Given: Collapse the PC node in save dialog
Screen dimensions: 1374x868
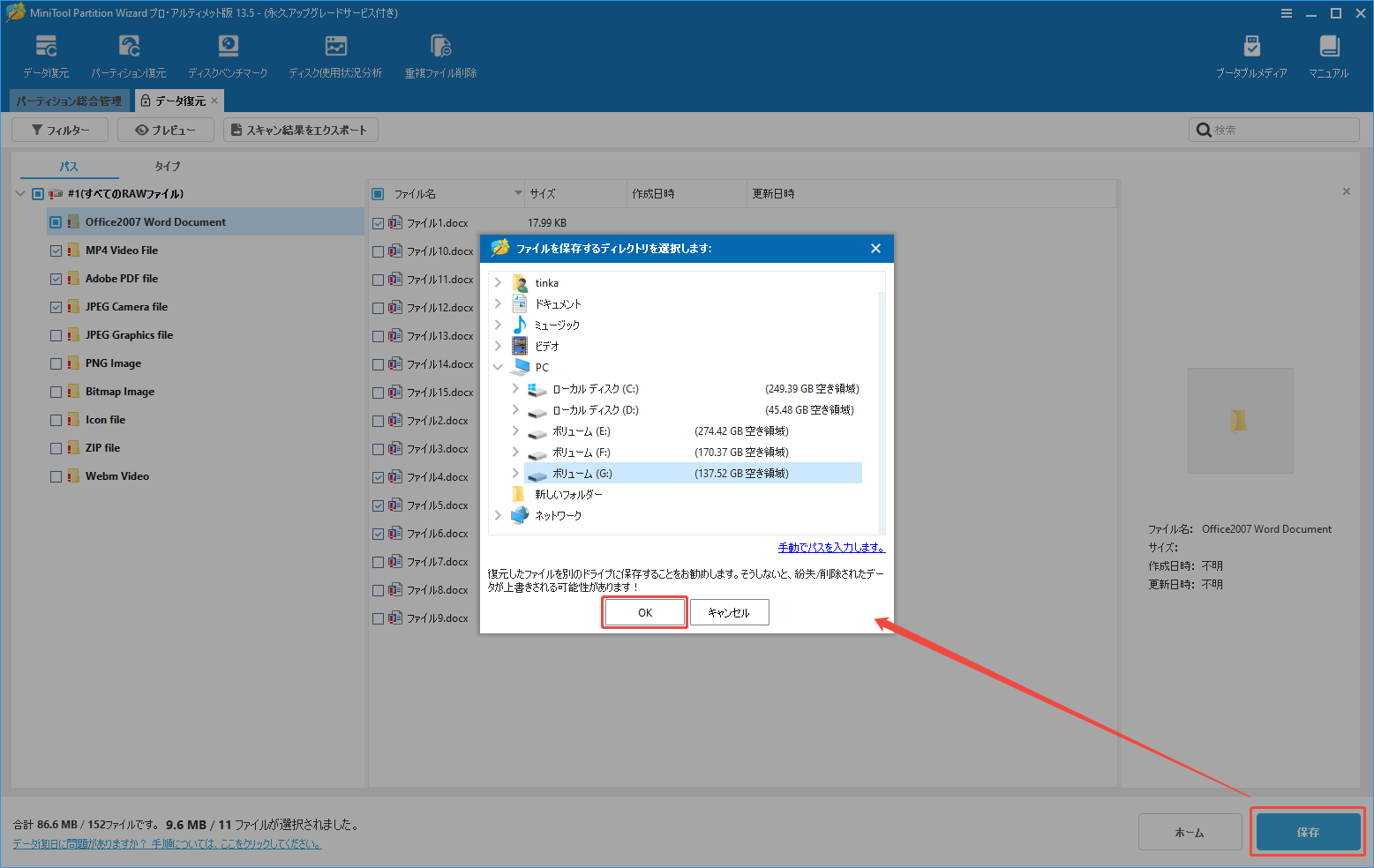Looking at the screenshot, I should pos(497,367).
